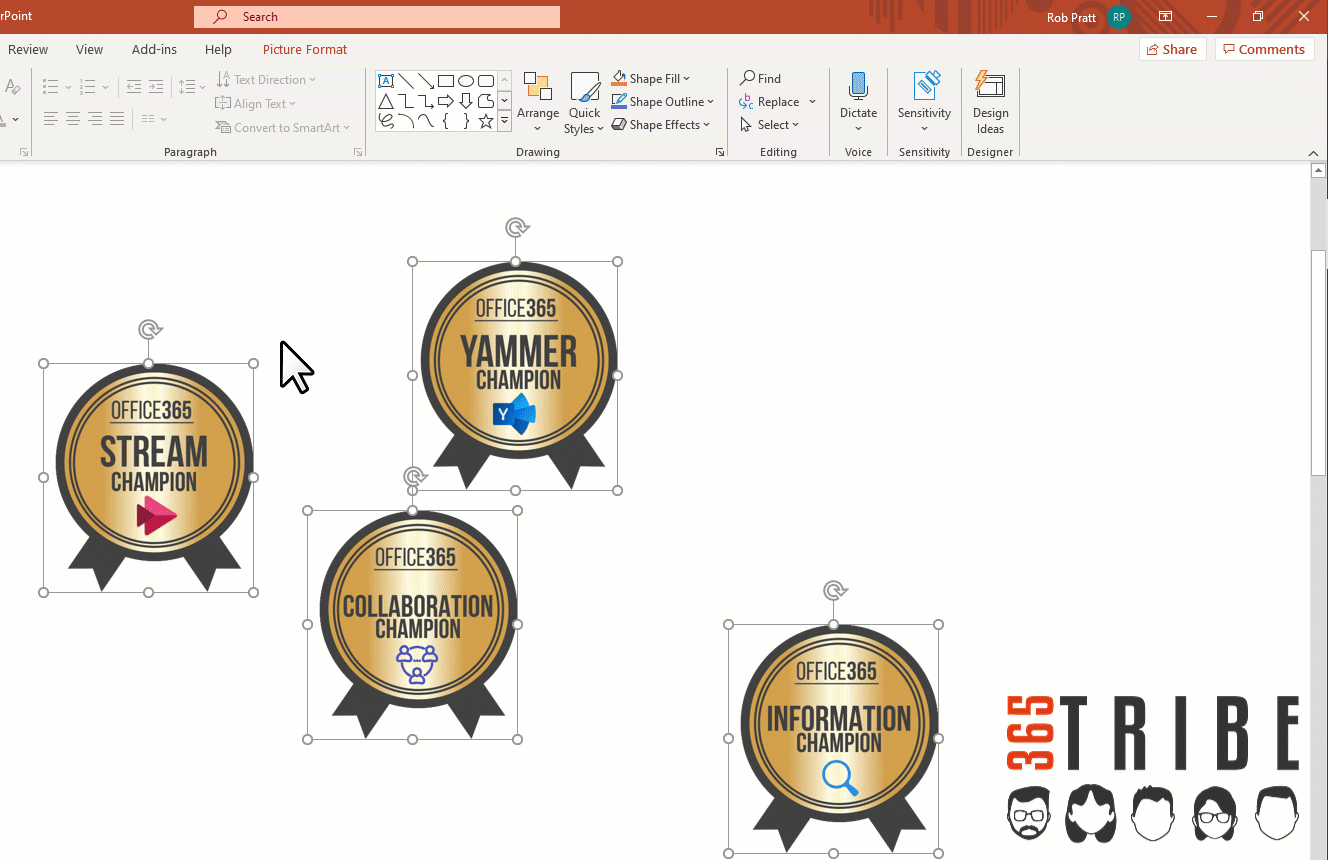
Task: Open Shape Fill color options
Action: coord(653,78)
